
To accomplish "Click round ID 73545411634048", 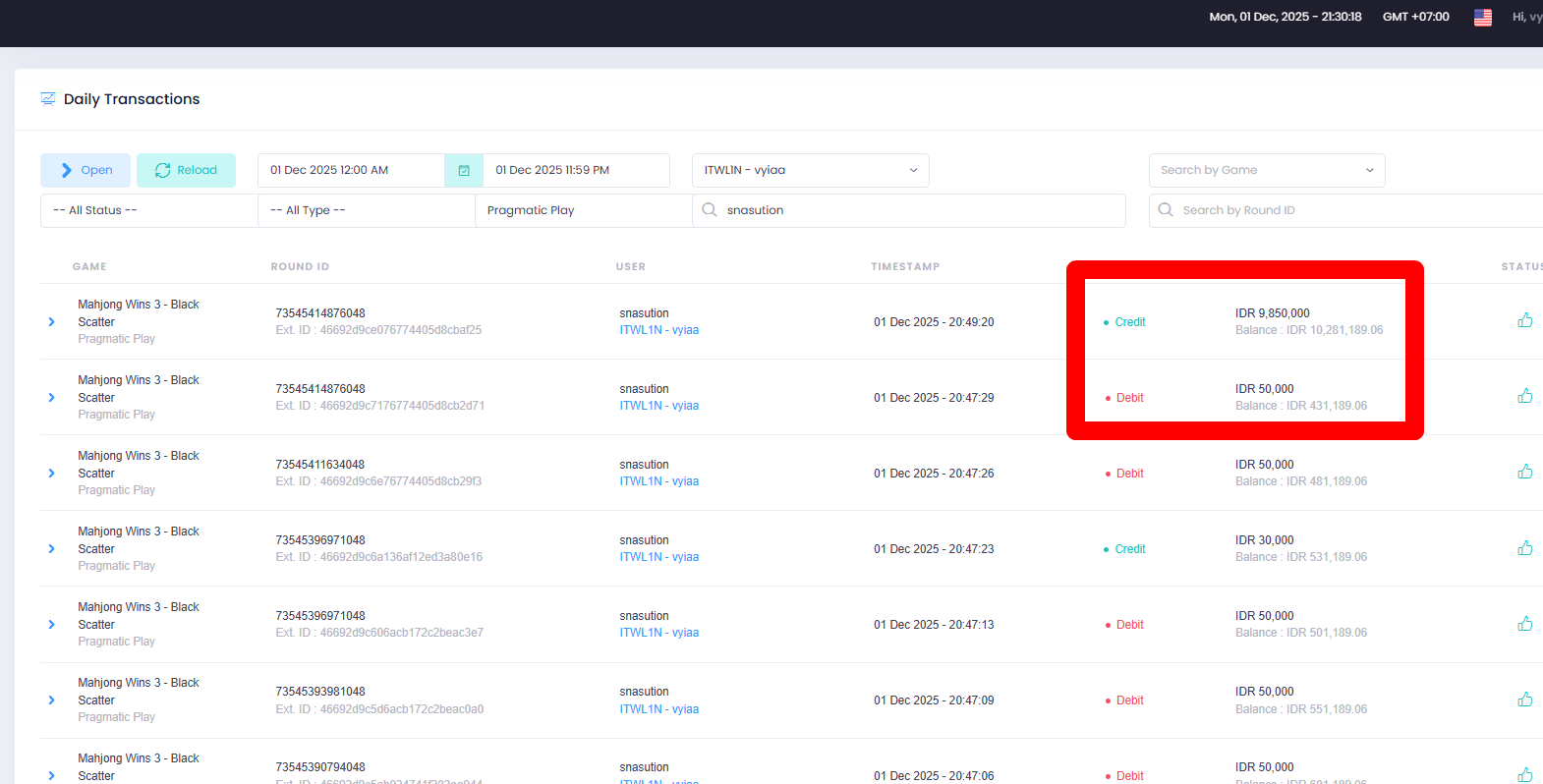I will [319, 465].
